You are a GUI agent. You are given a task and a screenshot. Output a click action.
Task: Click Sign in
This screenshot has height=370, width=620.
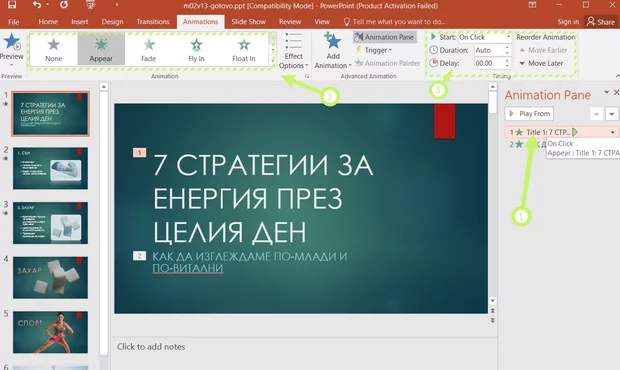(568, 22)
